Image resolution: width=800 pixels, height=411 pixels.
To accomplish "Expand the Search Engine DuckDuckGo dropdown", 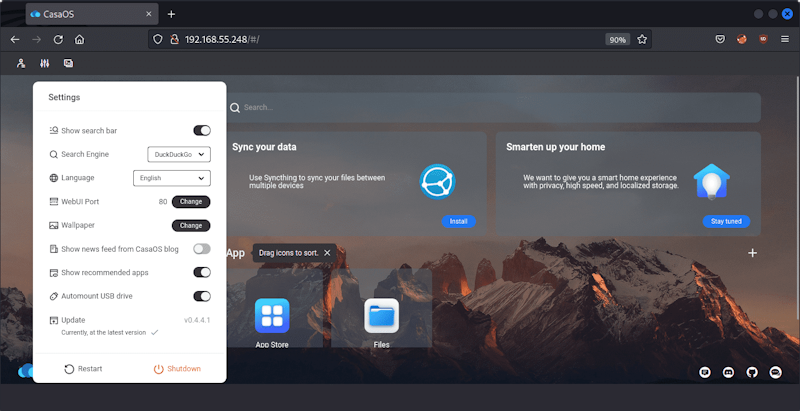I will point(178,154).
